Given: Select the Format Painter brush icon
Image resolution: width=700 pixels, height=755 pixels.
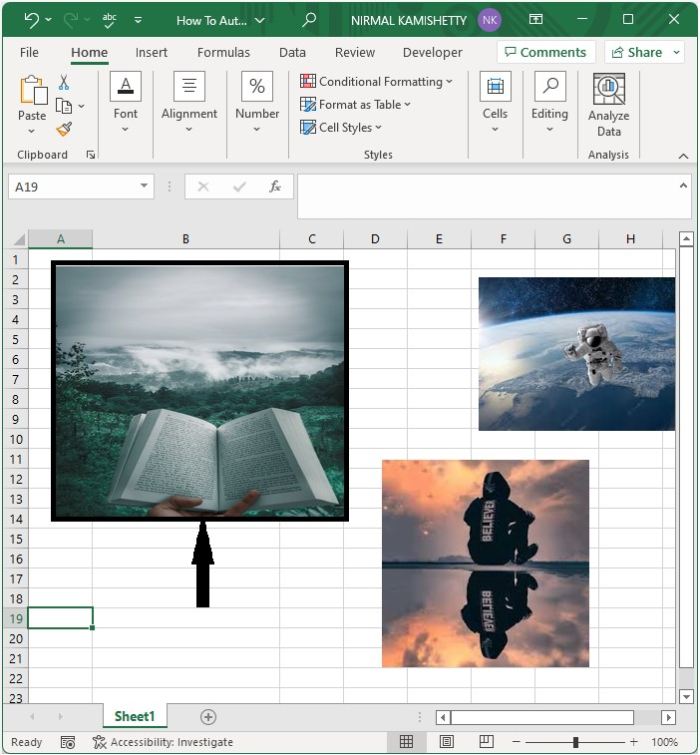Looking at the screenshot, I should [x=64, y=129].
